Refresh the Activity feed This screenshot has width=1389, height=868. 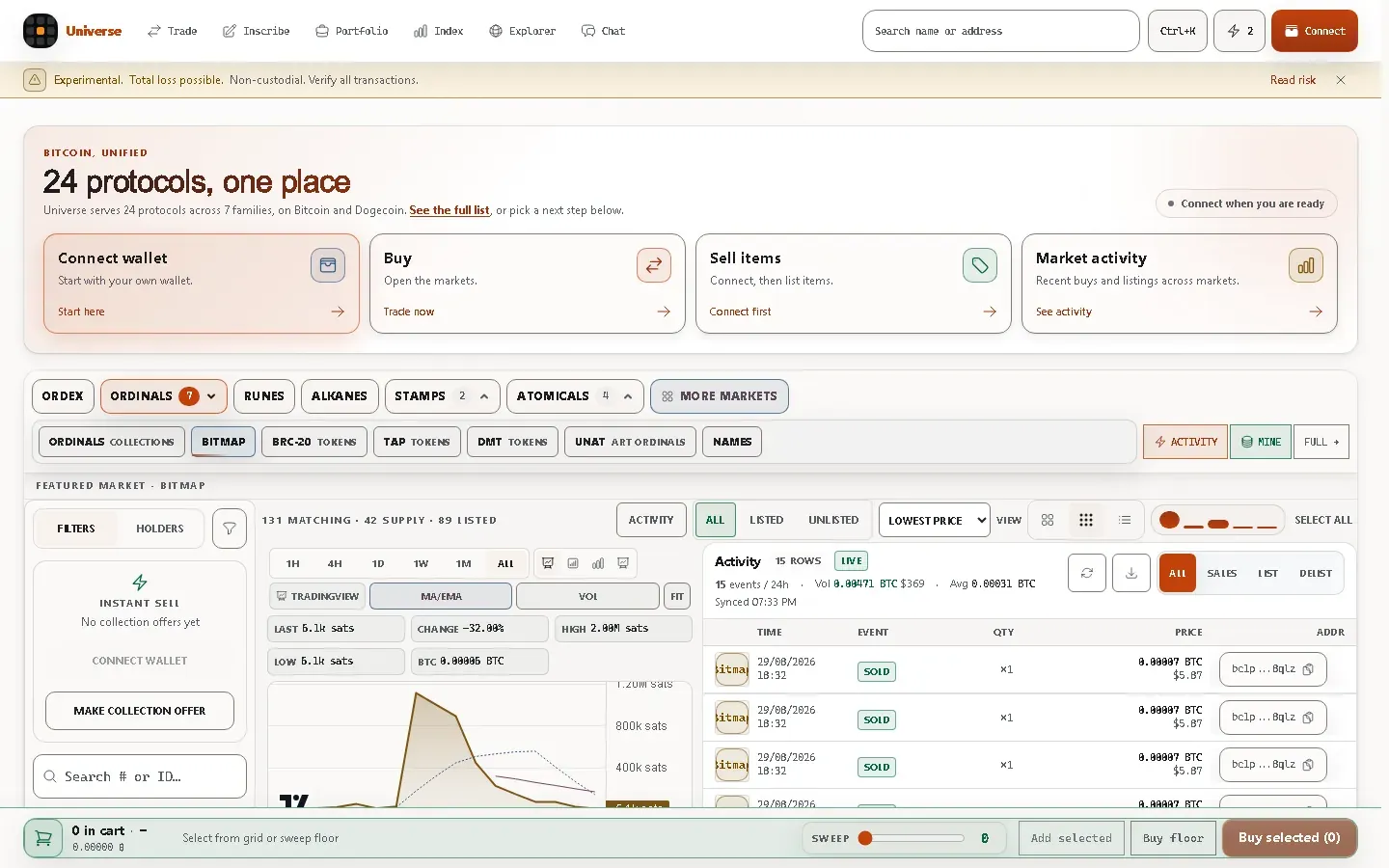(x=1087, y=573)
